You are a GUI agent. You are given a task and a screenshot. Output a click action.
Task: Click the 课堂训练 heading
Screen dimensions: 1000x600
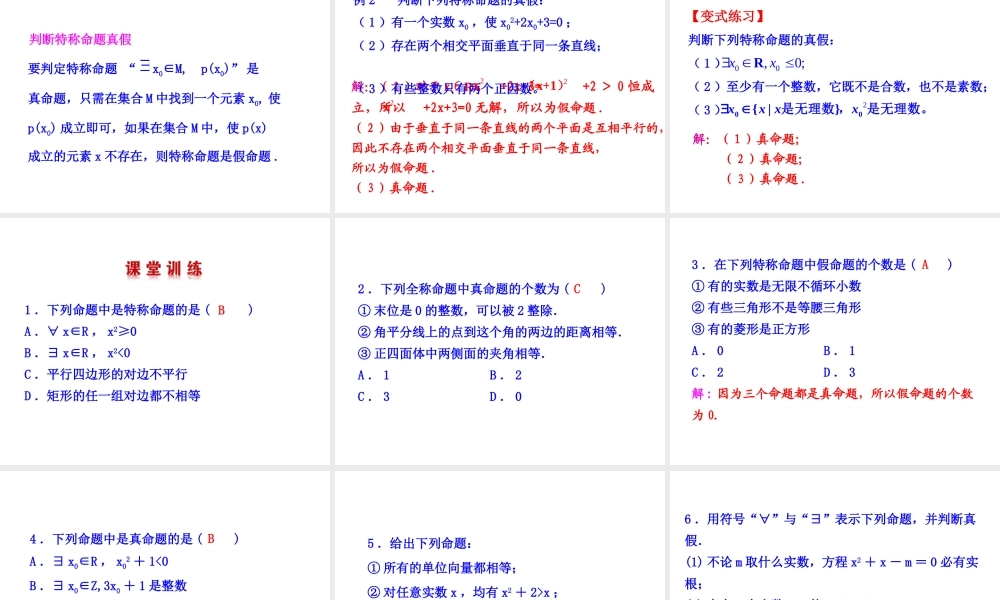[x=162, y=268]
